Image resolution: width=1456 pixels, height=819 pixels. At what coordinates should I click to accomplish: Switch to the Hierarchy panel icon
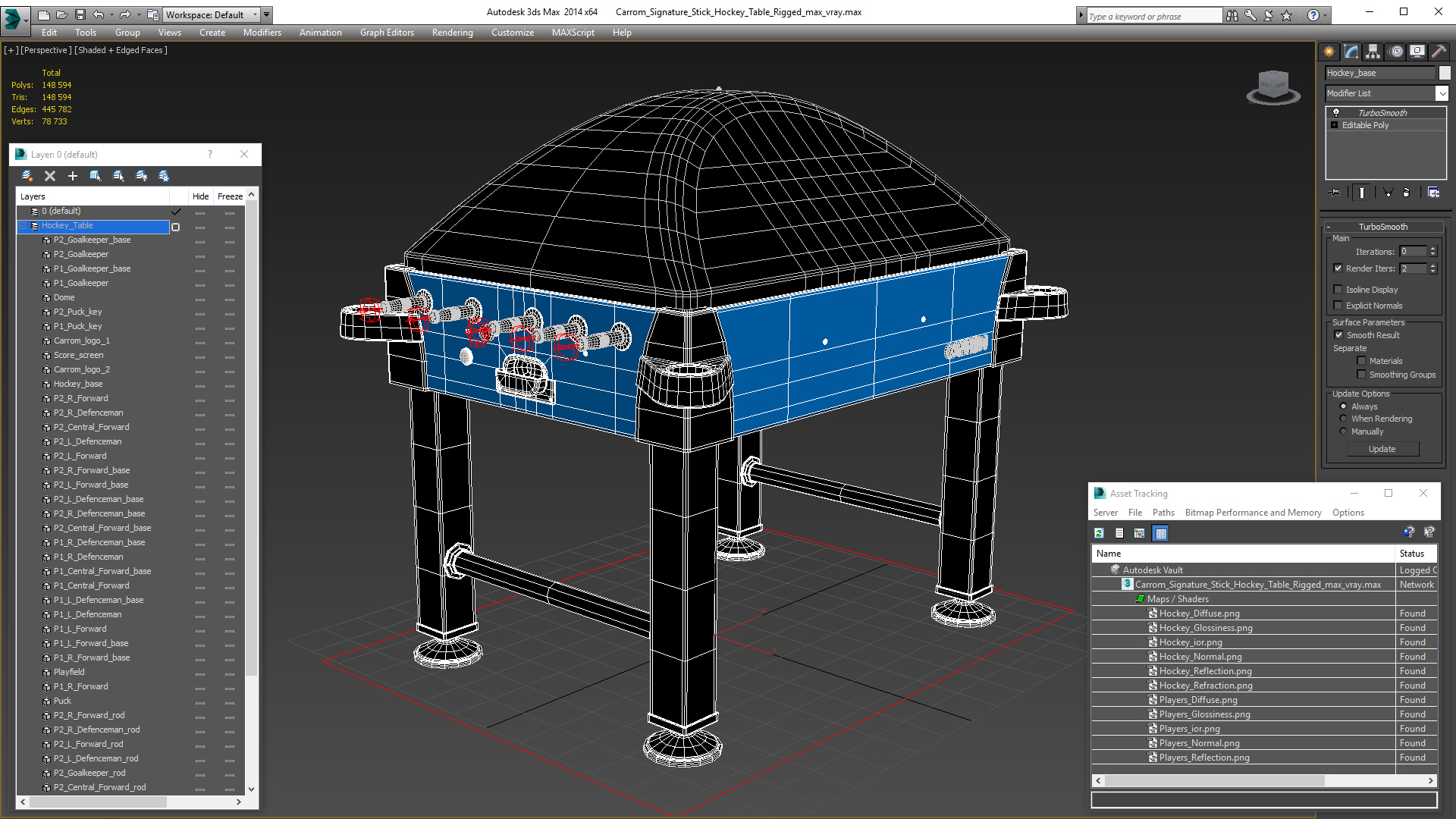[x=1373, y=52]
